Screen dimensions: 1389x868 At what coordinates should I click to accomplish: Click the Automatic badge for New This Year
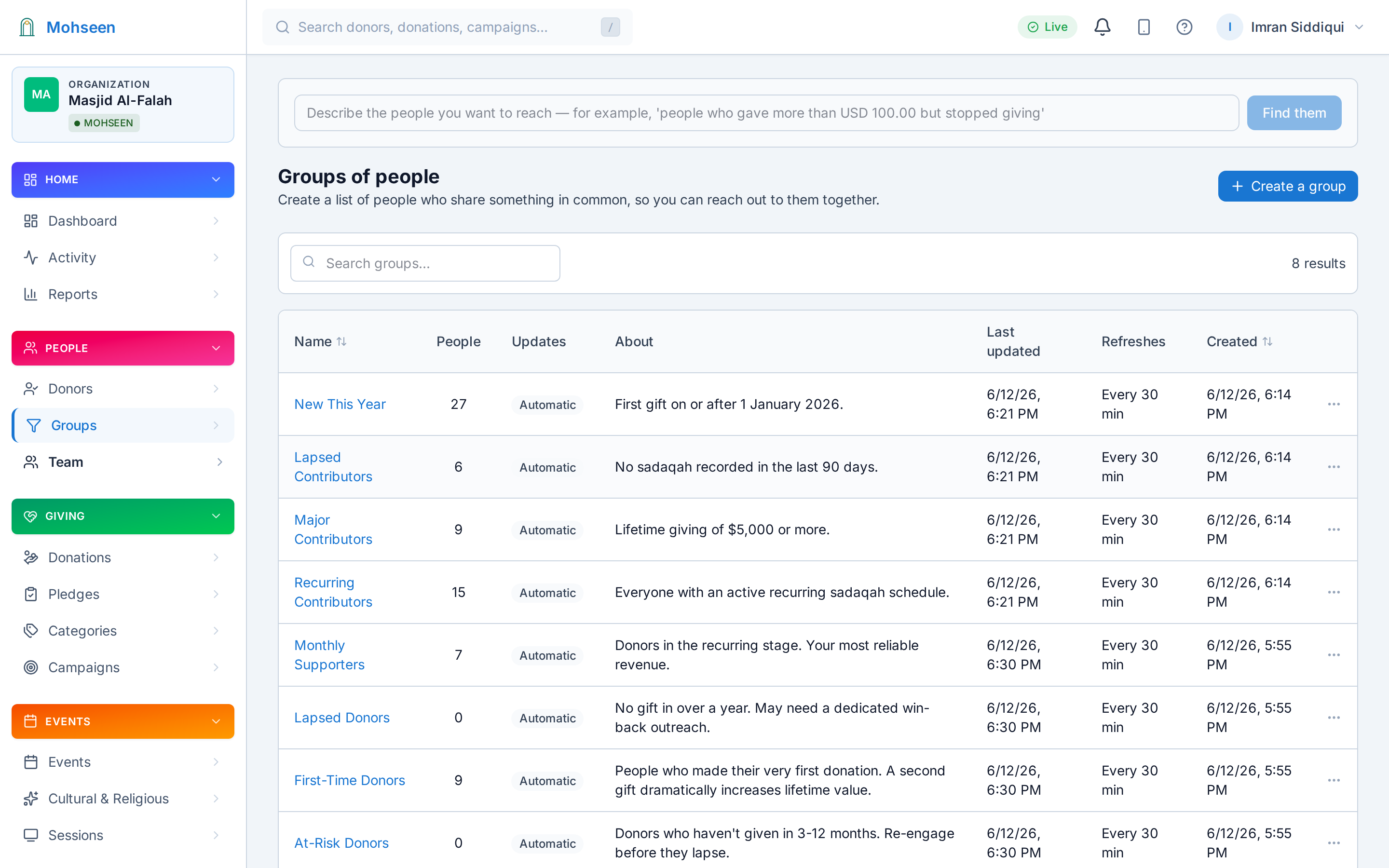(547, 405)
